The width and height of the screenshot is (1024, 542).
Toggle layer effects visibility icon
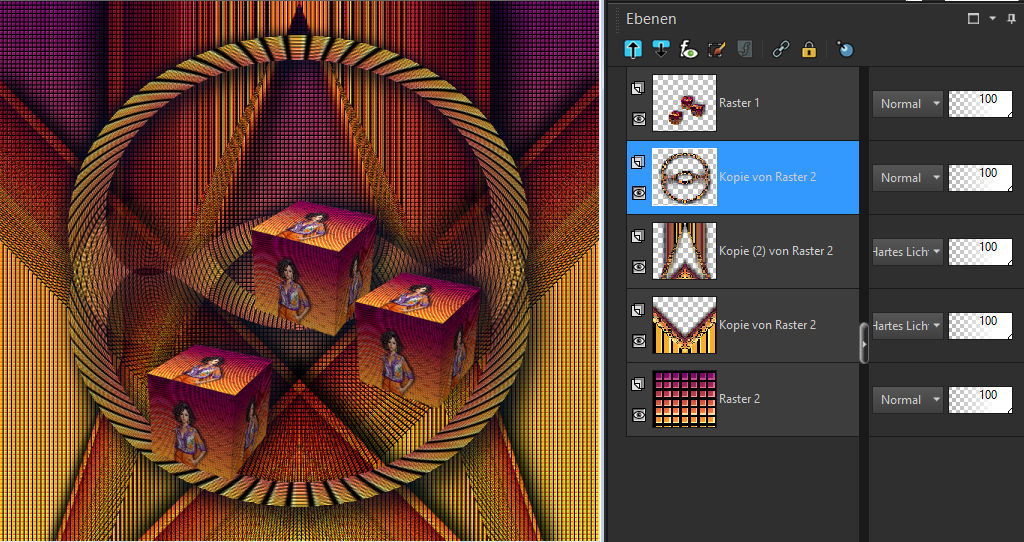click(688, 50)
